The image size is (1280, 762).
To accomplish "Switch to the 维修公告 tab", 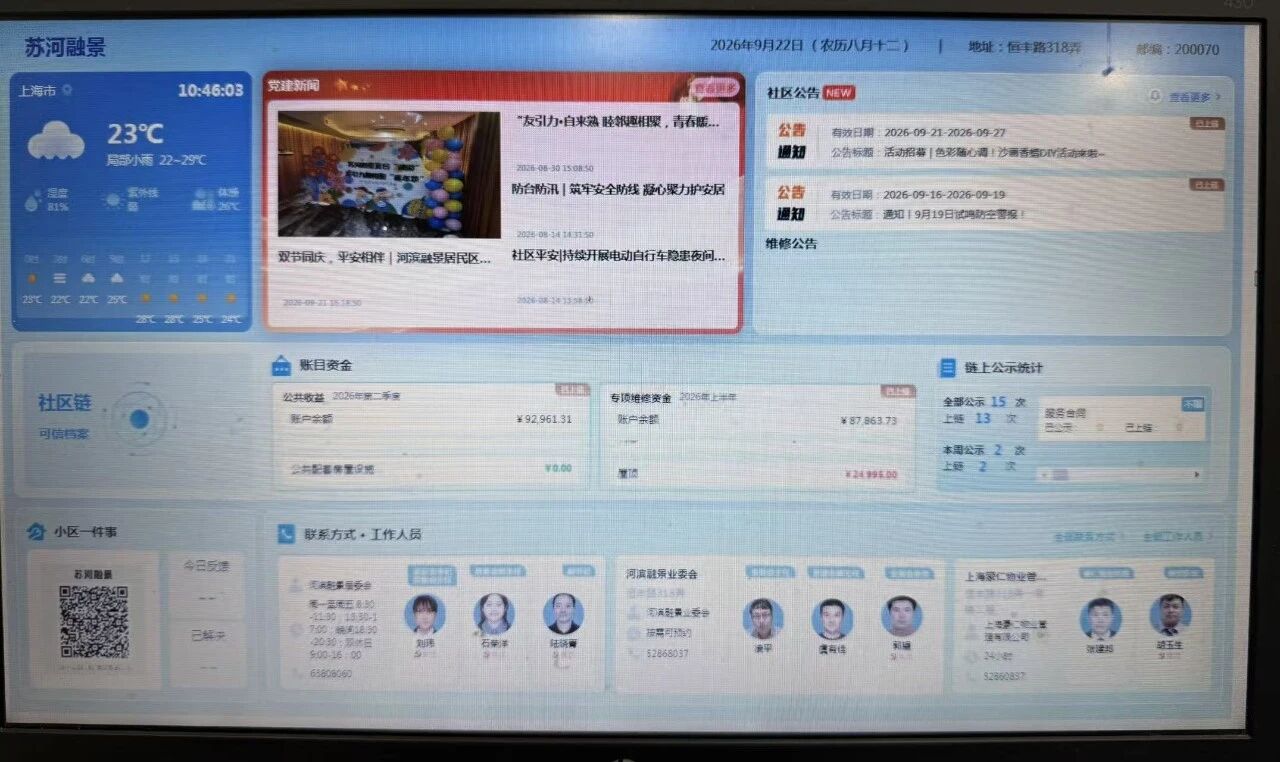I will [x=792, y=243].
